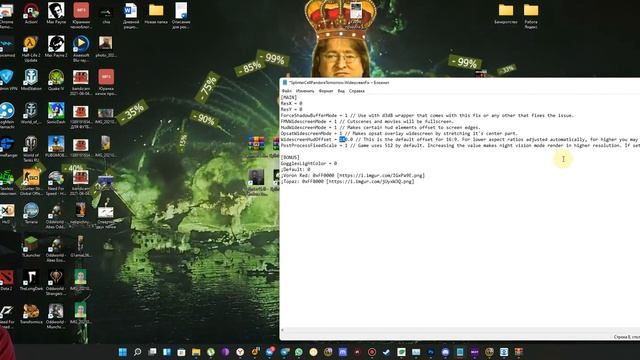Select the Word document desktop icon
640x360 pixels.
point(131,16)
